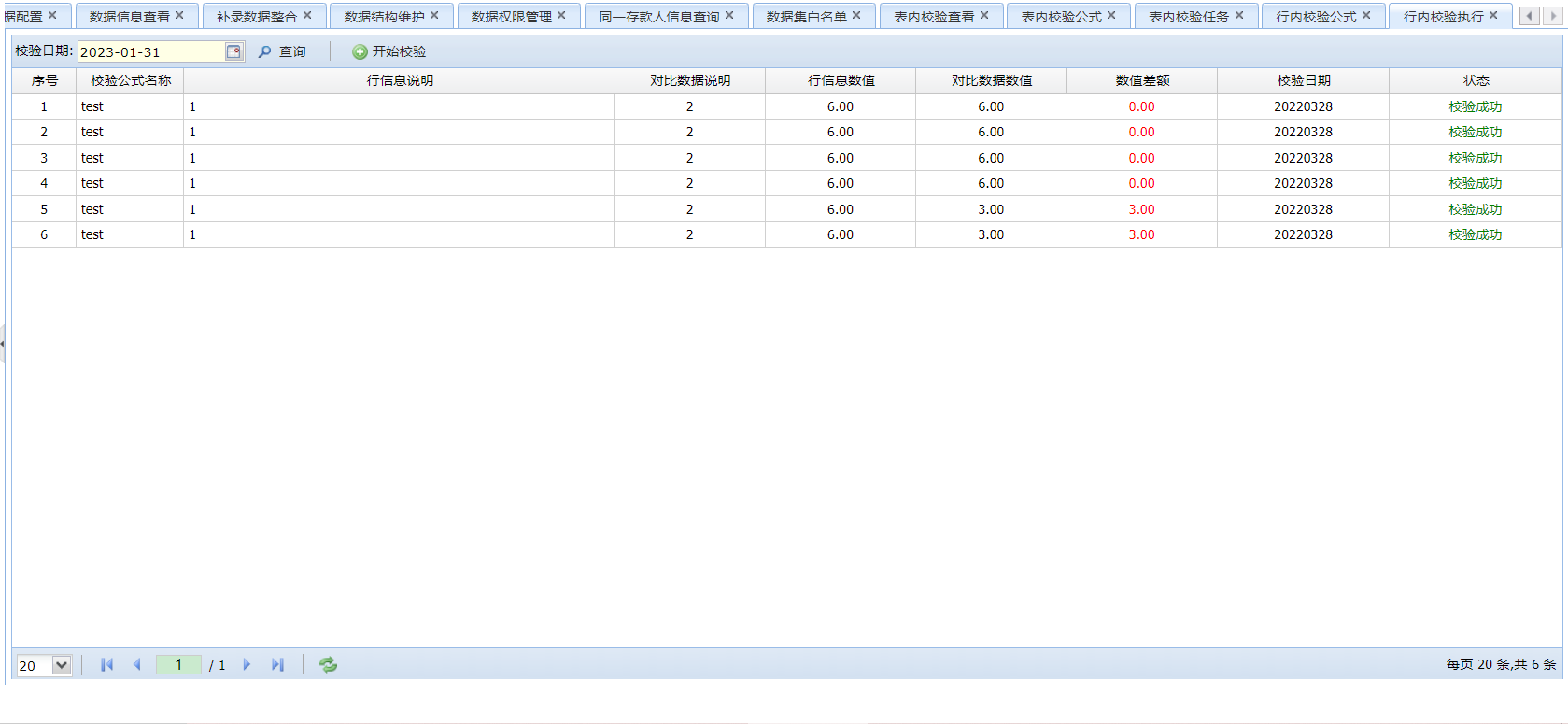Screen dimensions: 1568x724
Task: Switch to the 数据权限管理 tab
Action: click(x=511, y=17)
